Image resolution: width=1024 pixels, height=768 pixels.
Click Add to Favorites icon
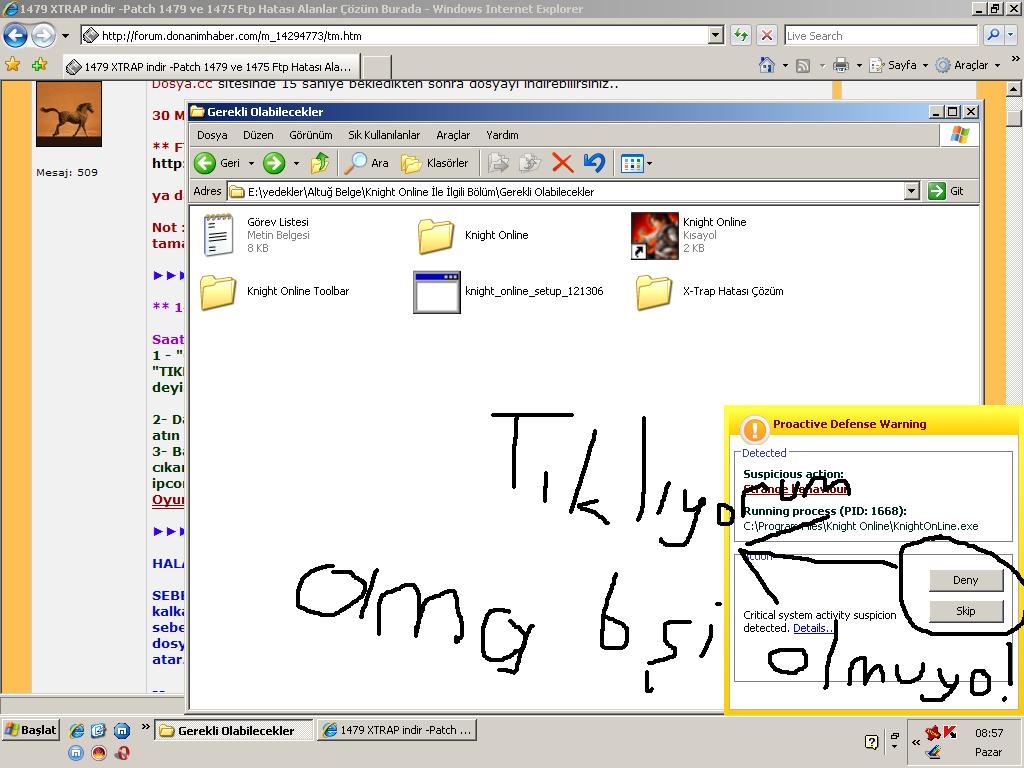(39, 65)
